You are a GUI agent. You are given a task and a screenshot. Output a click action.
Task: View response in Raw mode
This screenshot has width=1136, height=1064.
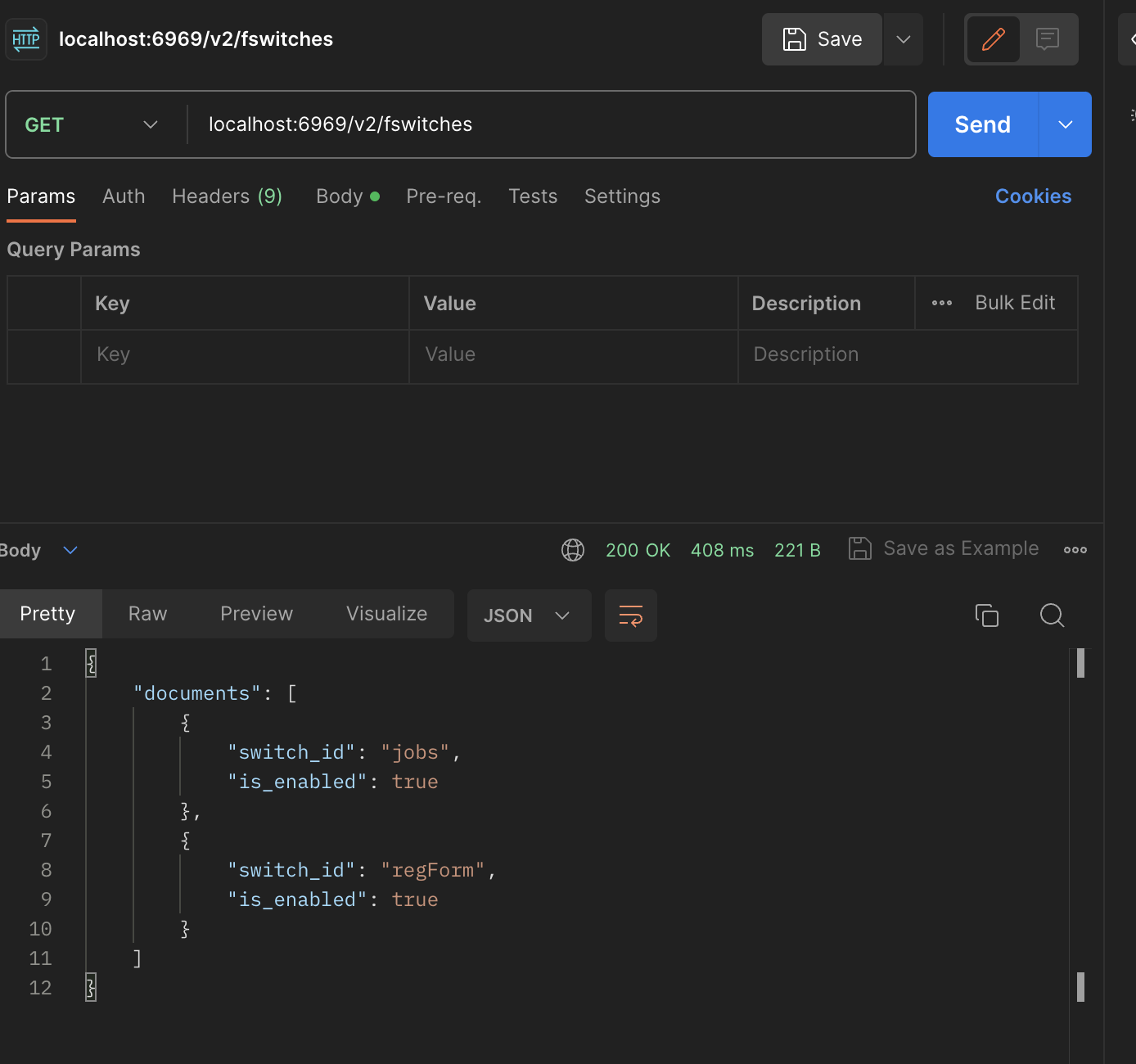pos(147,613)
